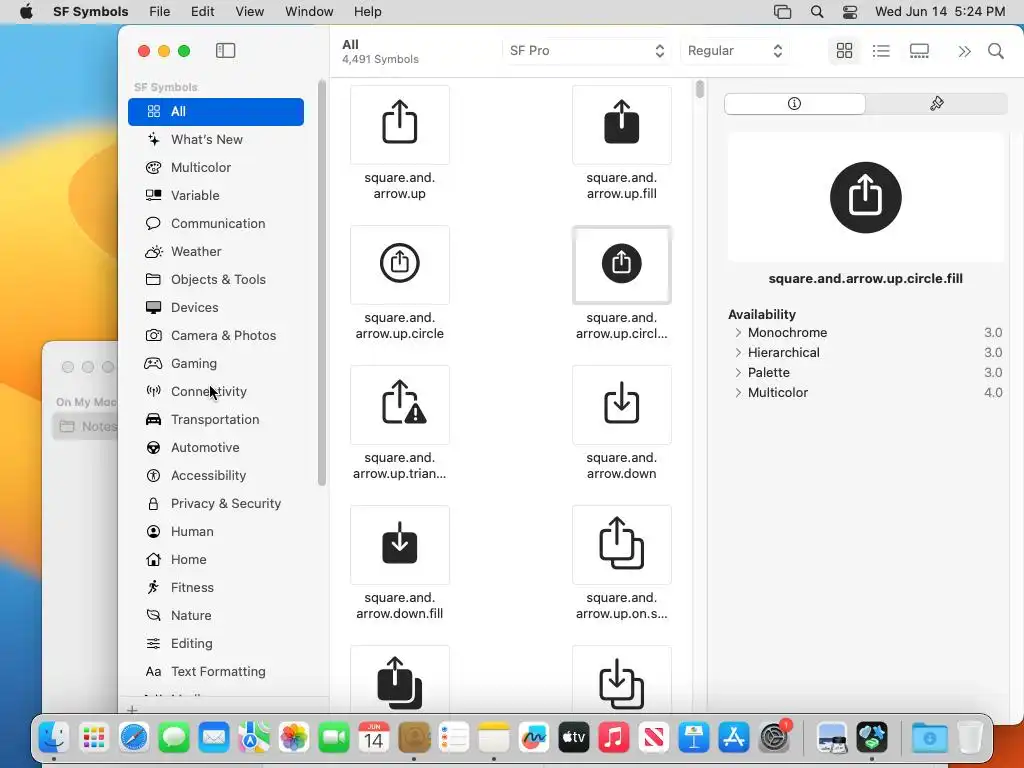This screenshot has width=1024, height=768.
Task: Select the All category
Action: tap(216, 112)
